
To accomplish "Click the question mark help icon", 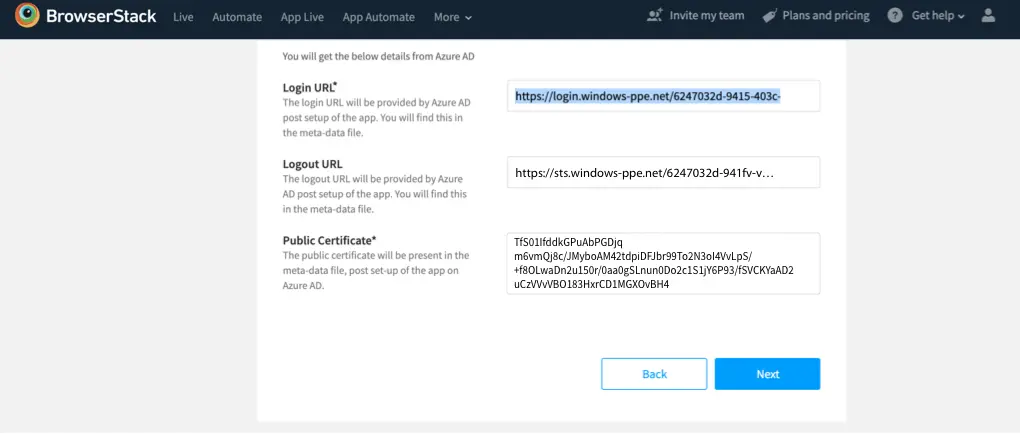I will pos(895,16).
